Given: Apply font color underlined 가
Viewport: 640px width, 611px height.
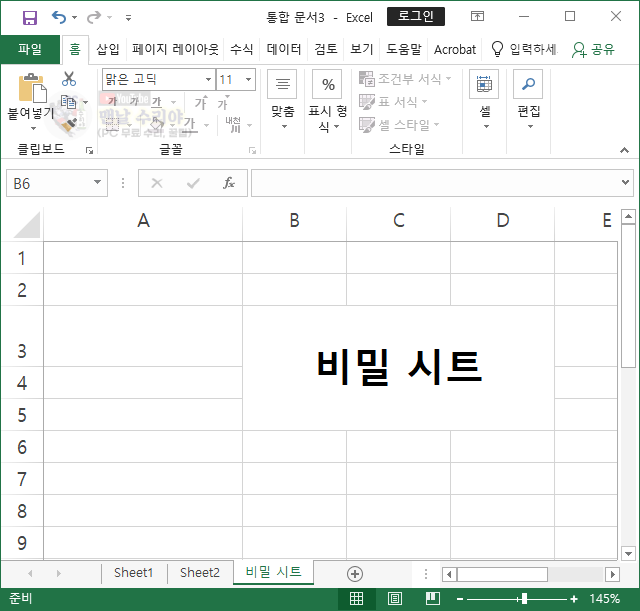Looking at the screenshot, I should [189, 124].
